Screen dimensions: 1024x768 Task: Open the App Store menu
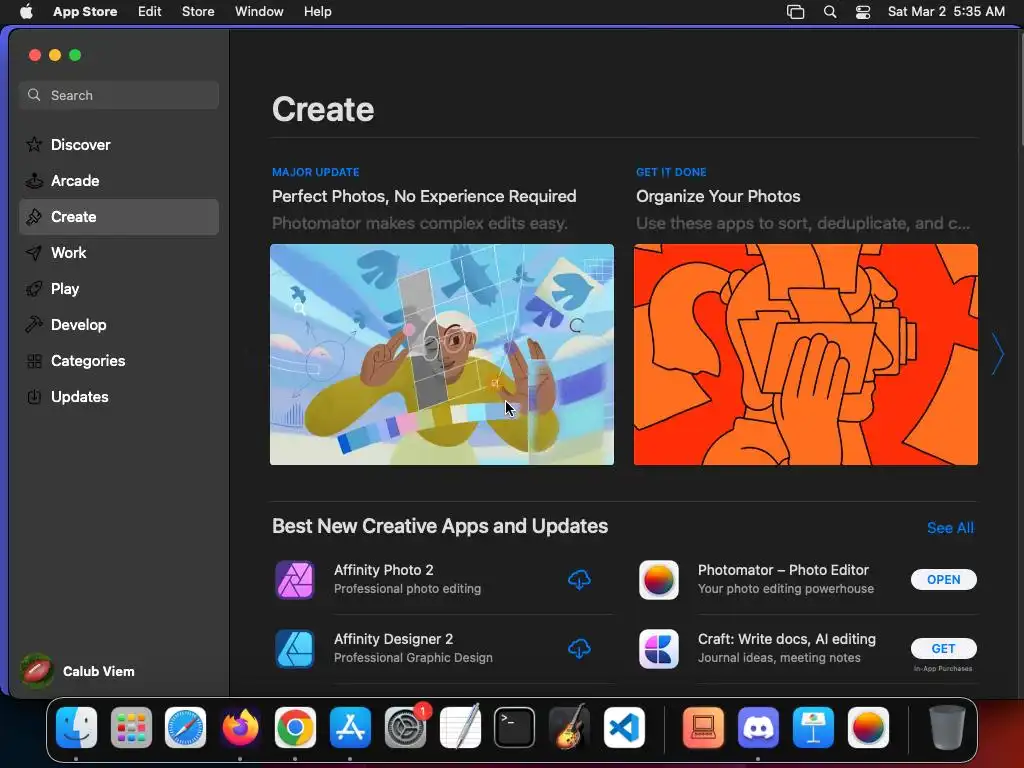85,12
